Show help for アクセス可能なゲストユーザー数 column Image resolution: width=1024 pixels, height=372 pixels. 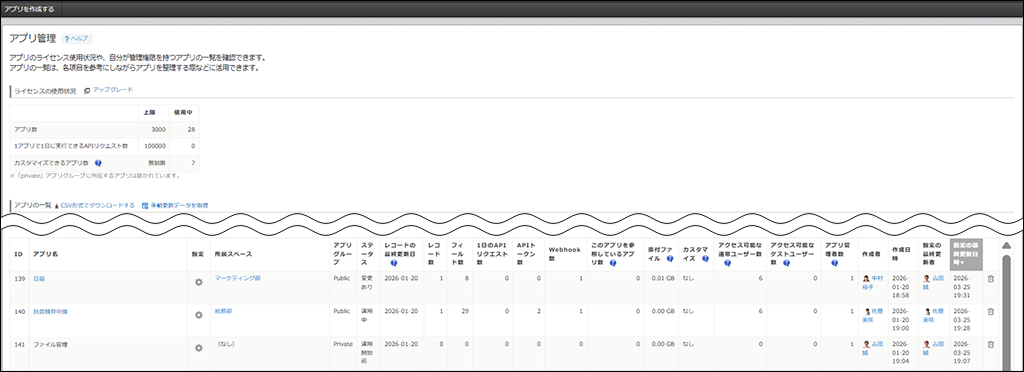pyautogui.click(x=786, y=264)
